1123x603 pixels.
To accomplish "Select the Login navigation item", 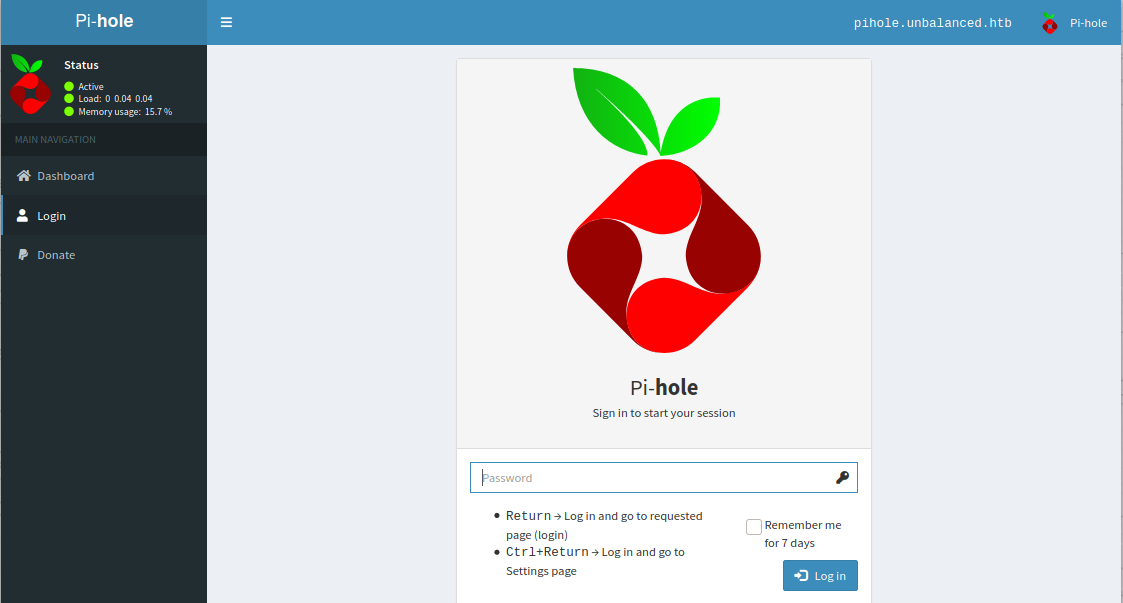I will [x=104, y=216].
